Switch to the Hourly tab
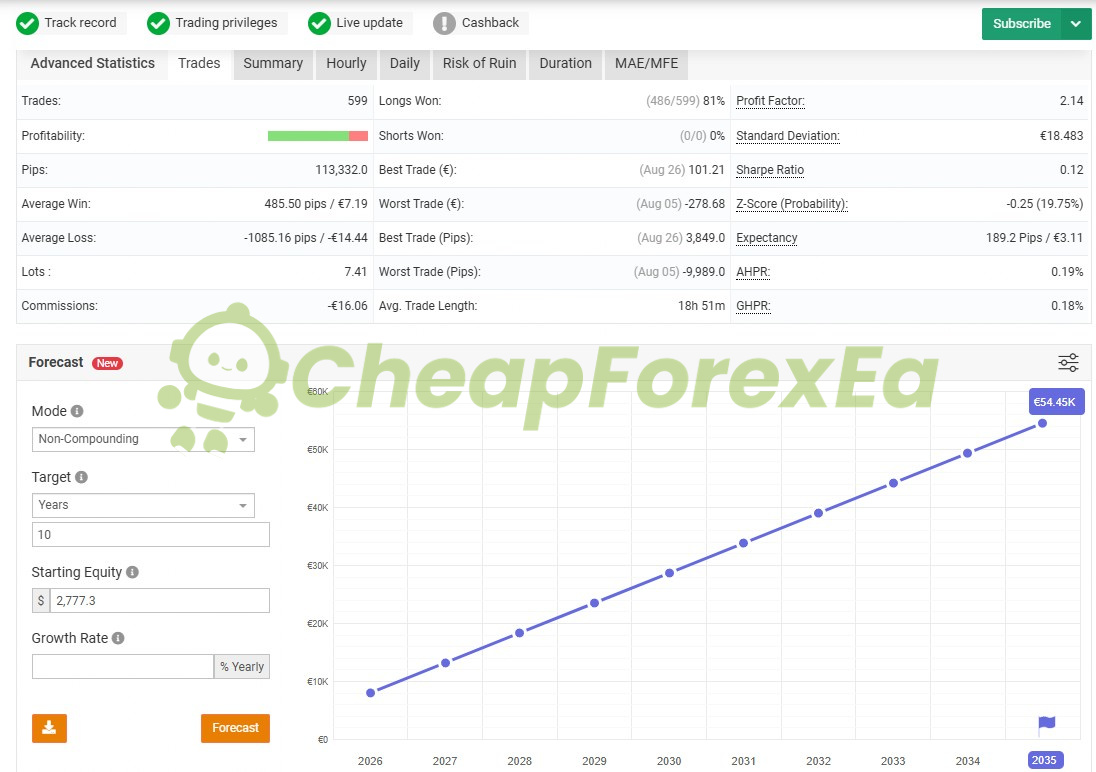 click(346, 64)
